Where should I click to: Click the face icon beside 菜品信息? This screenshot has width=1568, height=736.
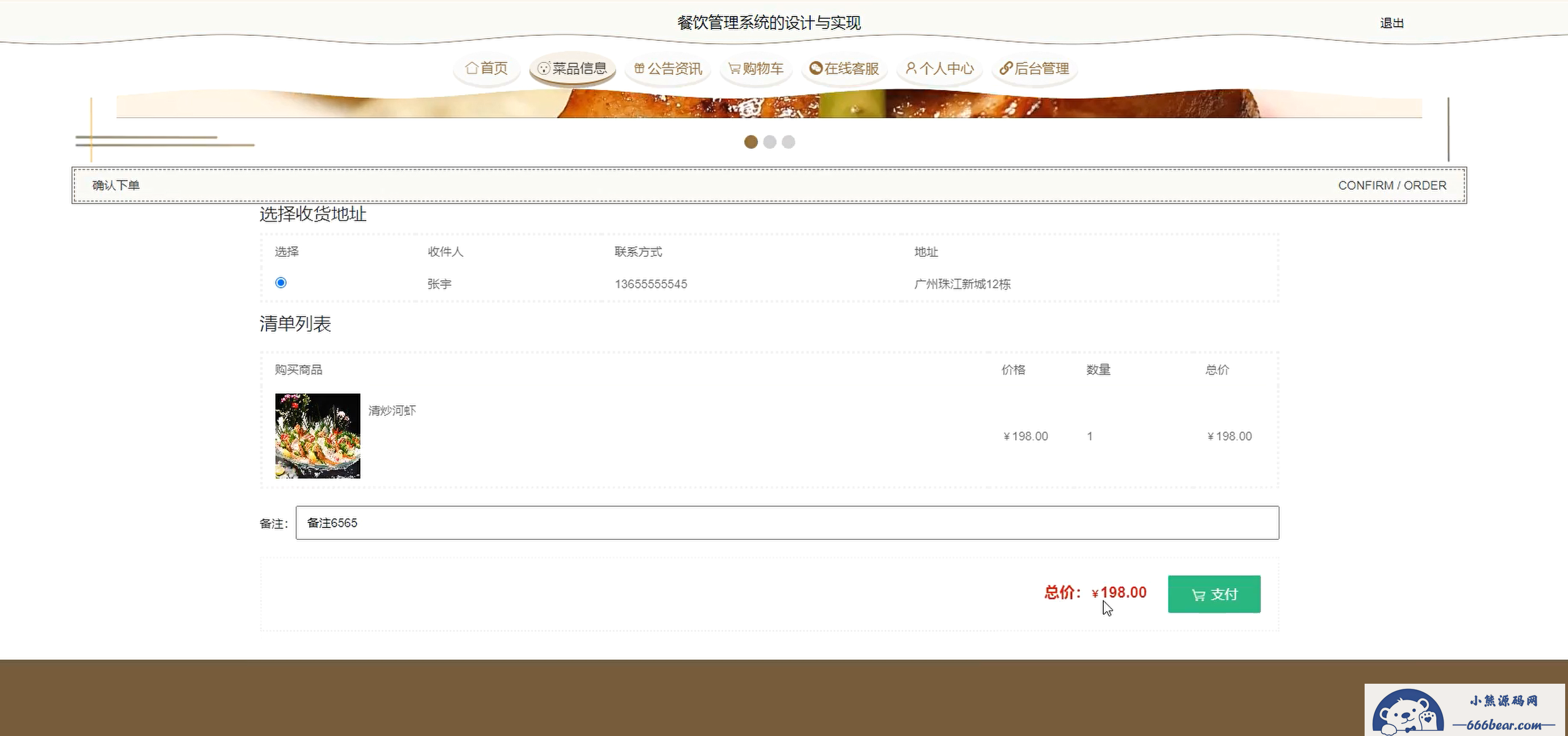pos(544,68)
